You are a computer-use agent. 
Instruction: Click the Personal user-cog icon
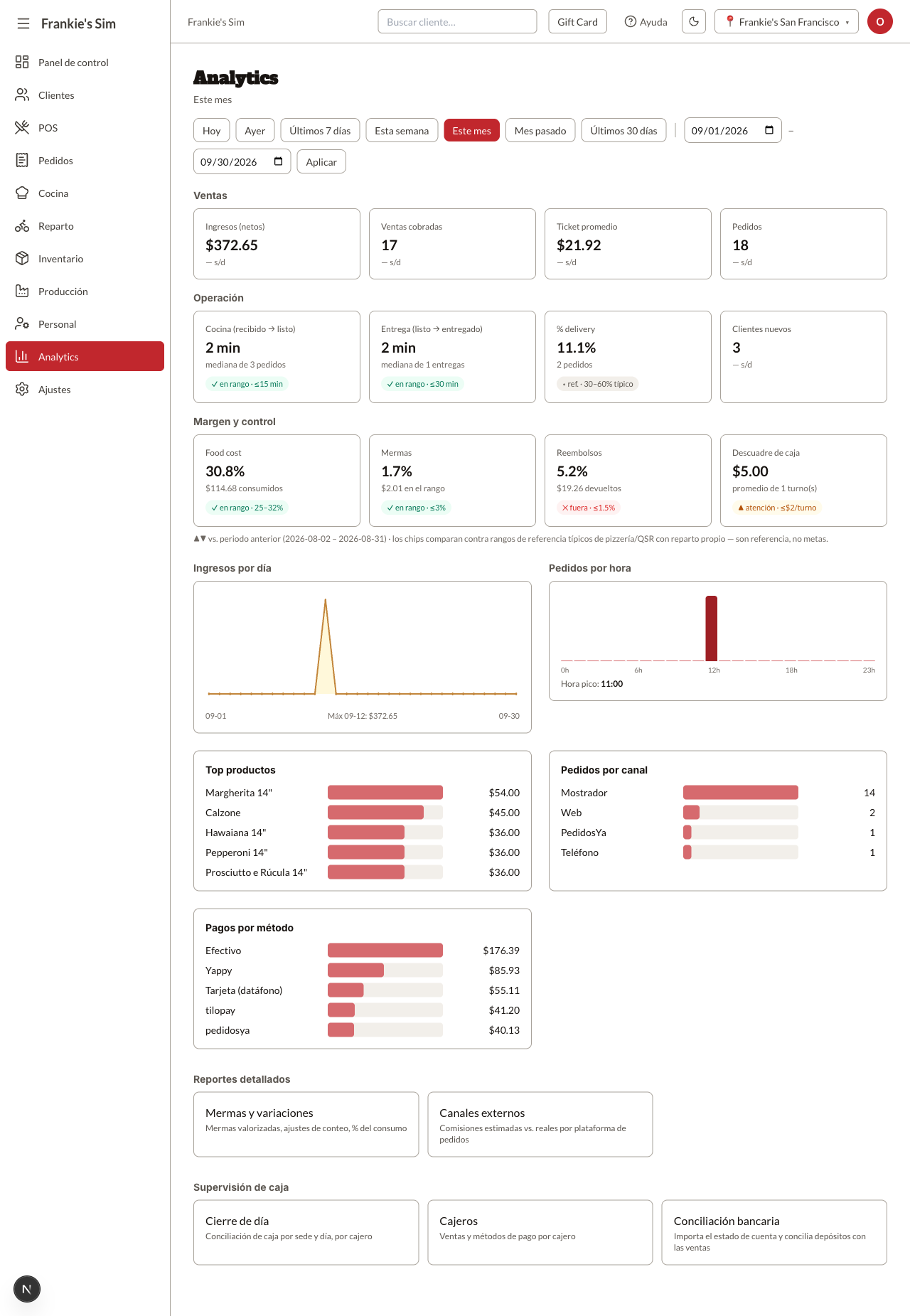tap(22, 323)
